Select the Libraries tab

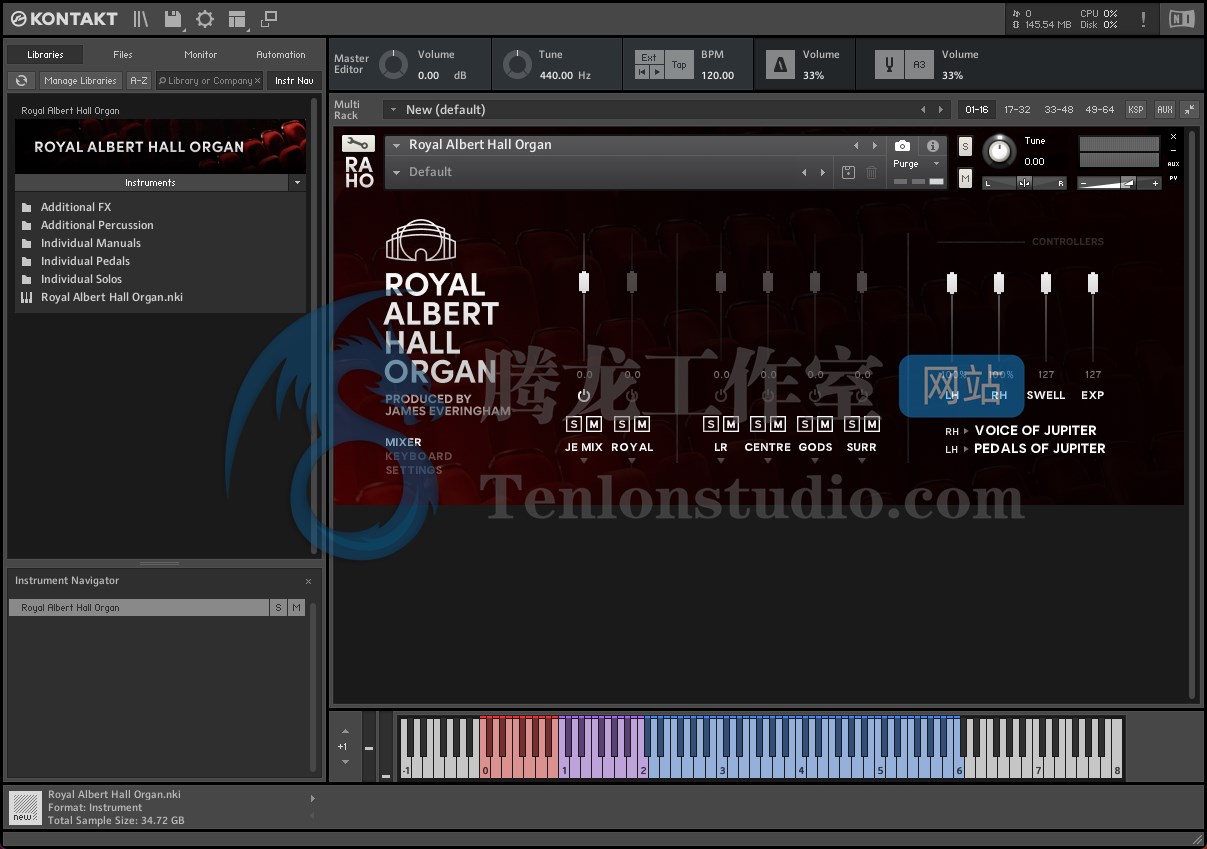45,55
